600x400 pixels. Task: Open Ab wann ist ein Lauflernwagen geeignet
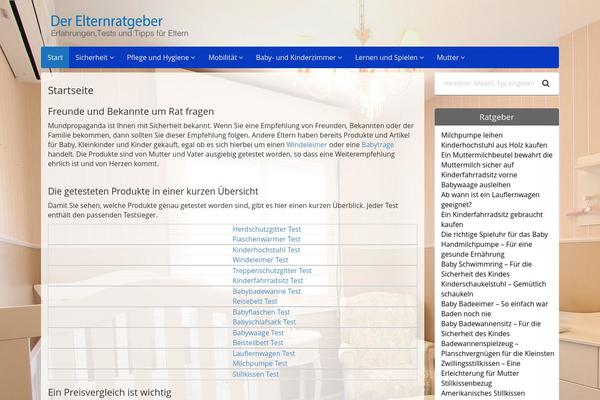[x=490, y=200]
